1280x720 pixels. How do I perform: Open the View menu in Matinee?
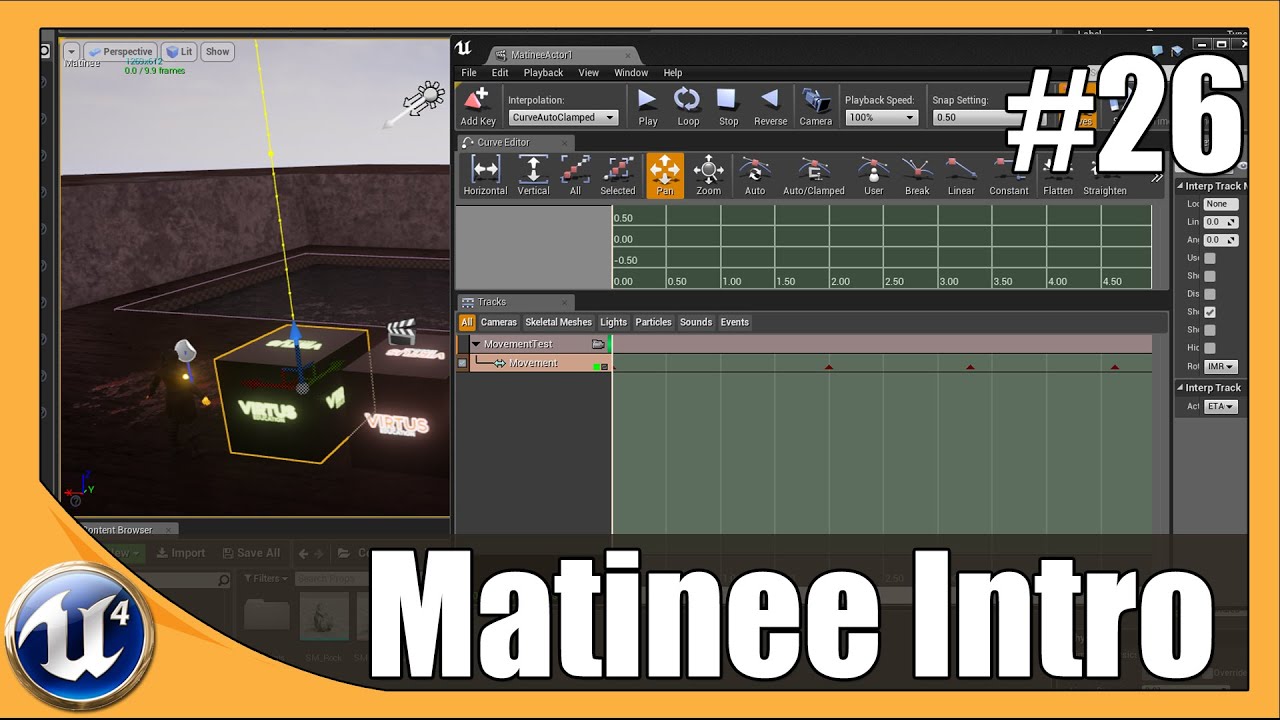(x=589, y=73)
